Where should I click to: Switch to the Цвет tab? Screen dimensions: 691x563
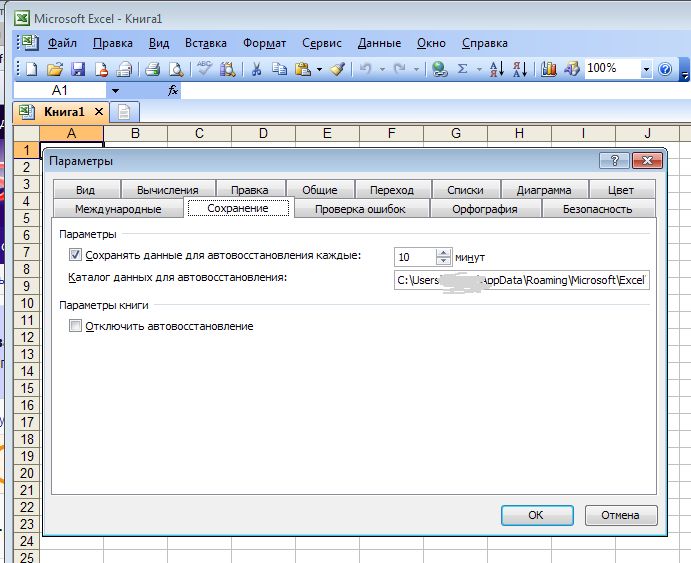pyautogui.click(x=621, y=190)
